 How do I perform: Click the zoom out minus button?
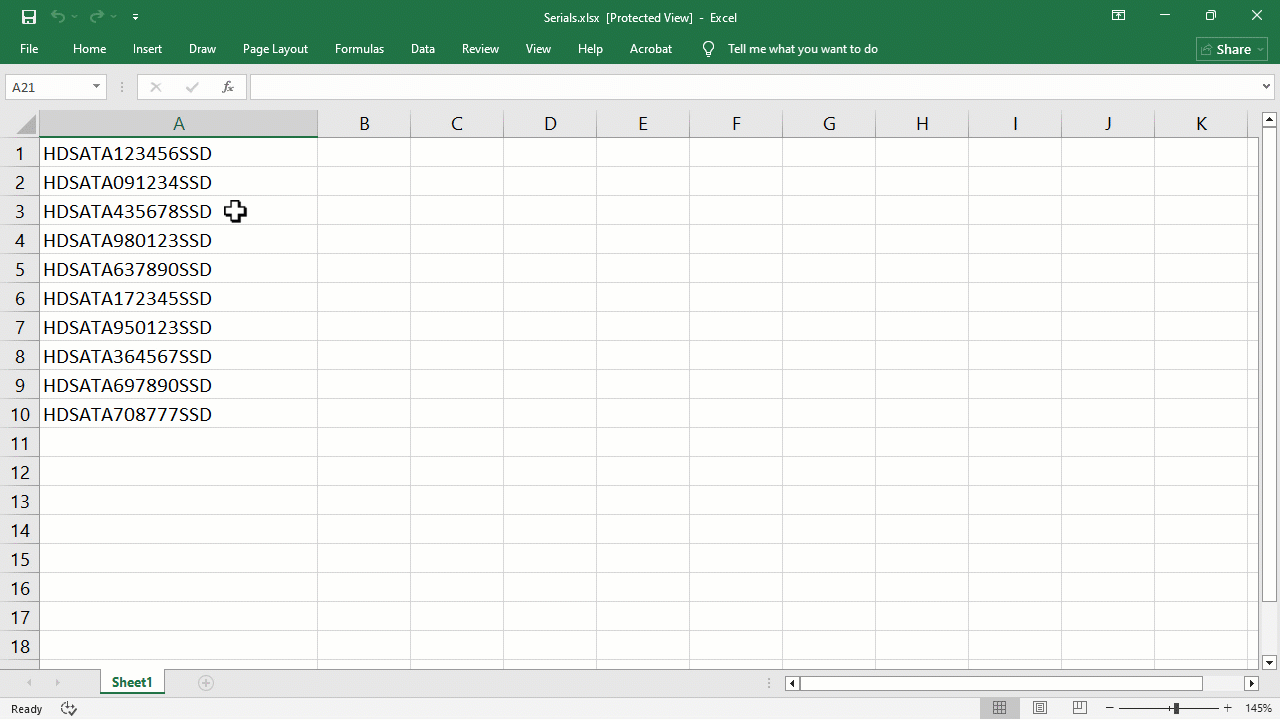(1110, 708)
